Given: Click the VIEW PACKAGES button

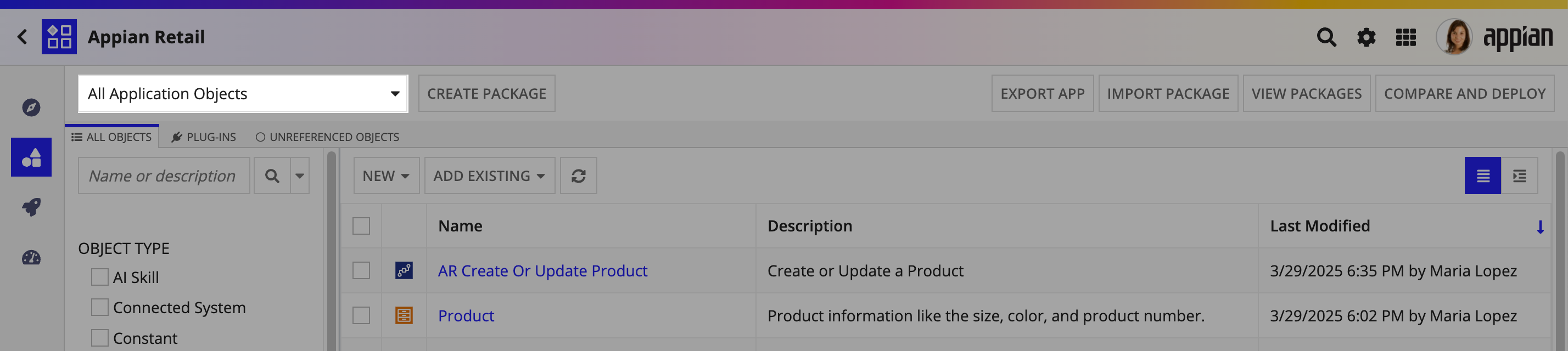Looking at the screenshot, I should pyautogui.click(x=1306, y=94).
